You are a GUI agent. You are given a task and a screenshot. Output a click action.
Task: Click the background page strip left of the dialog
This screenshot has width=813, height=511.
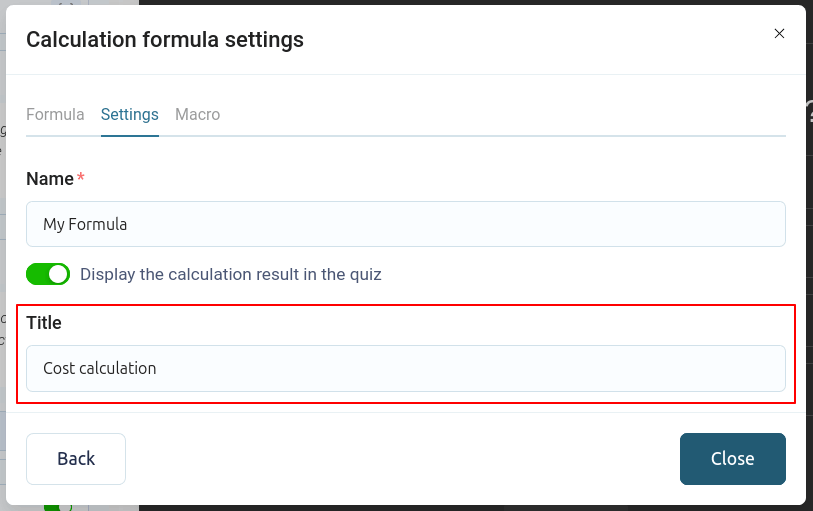(3, 250)
